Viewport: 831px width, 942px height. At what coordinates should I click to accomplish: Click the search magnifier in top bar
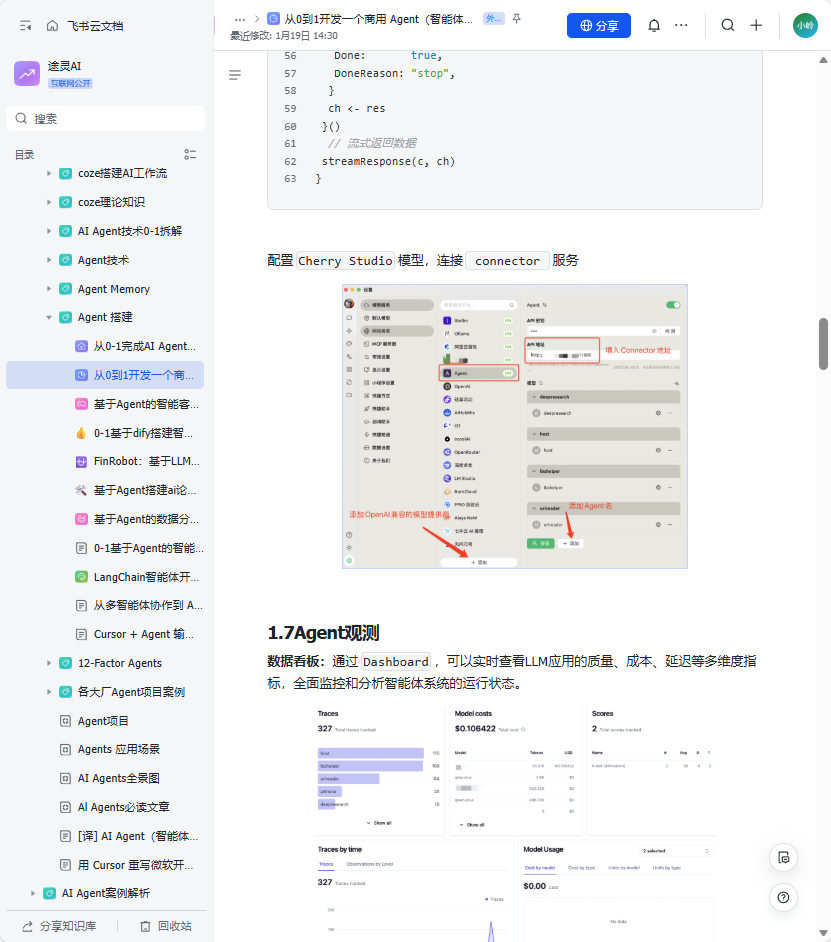(728, 25)
